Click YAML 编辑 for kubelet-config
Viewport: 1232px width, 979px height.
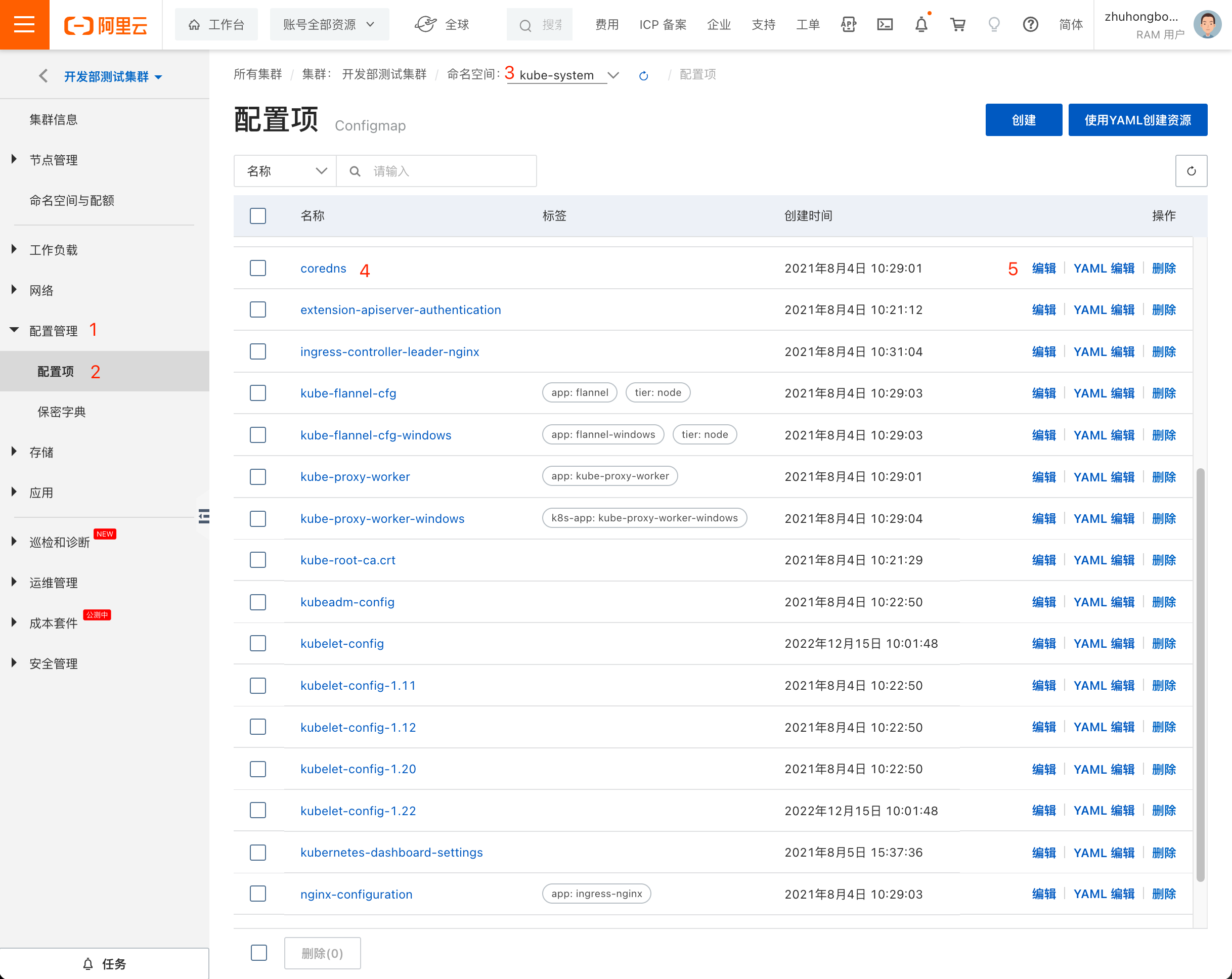[x=1104, y=644]
